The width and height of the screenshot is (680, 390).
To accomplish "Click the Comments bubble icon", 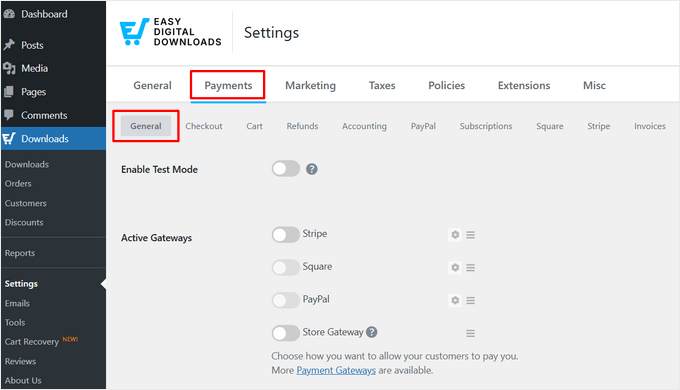I will point(9,115).
